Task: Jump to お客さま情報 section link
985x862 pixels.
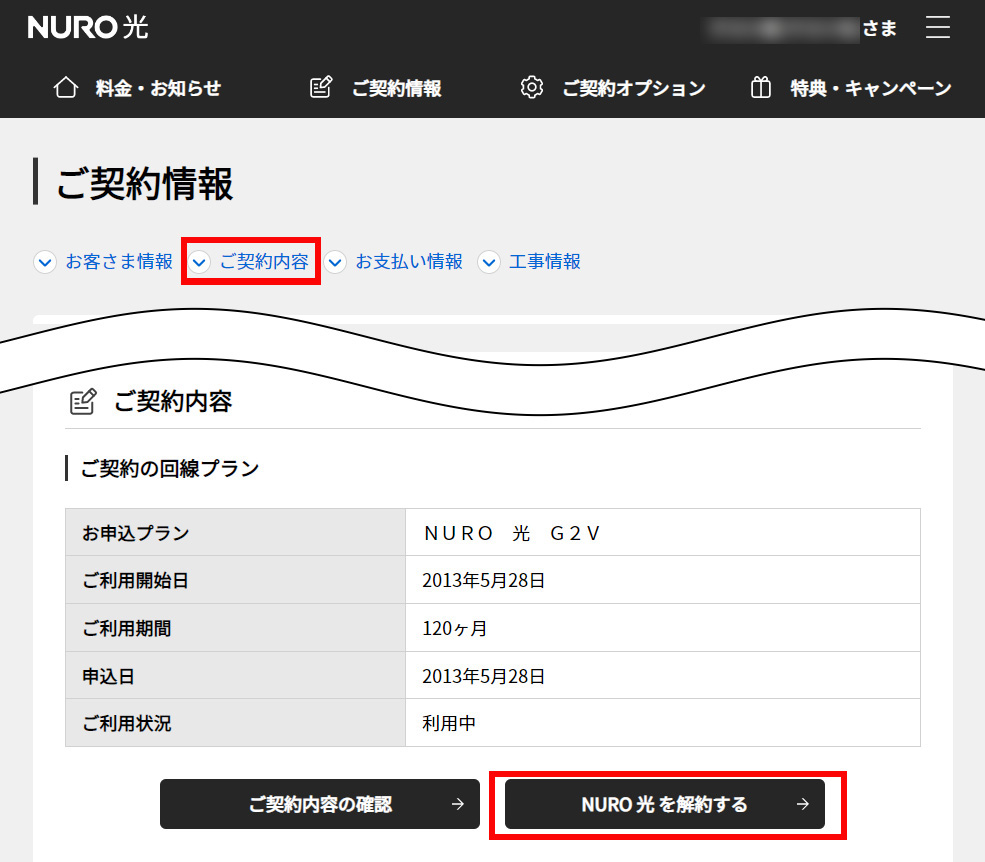Action: (x=119, y=261)
